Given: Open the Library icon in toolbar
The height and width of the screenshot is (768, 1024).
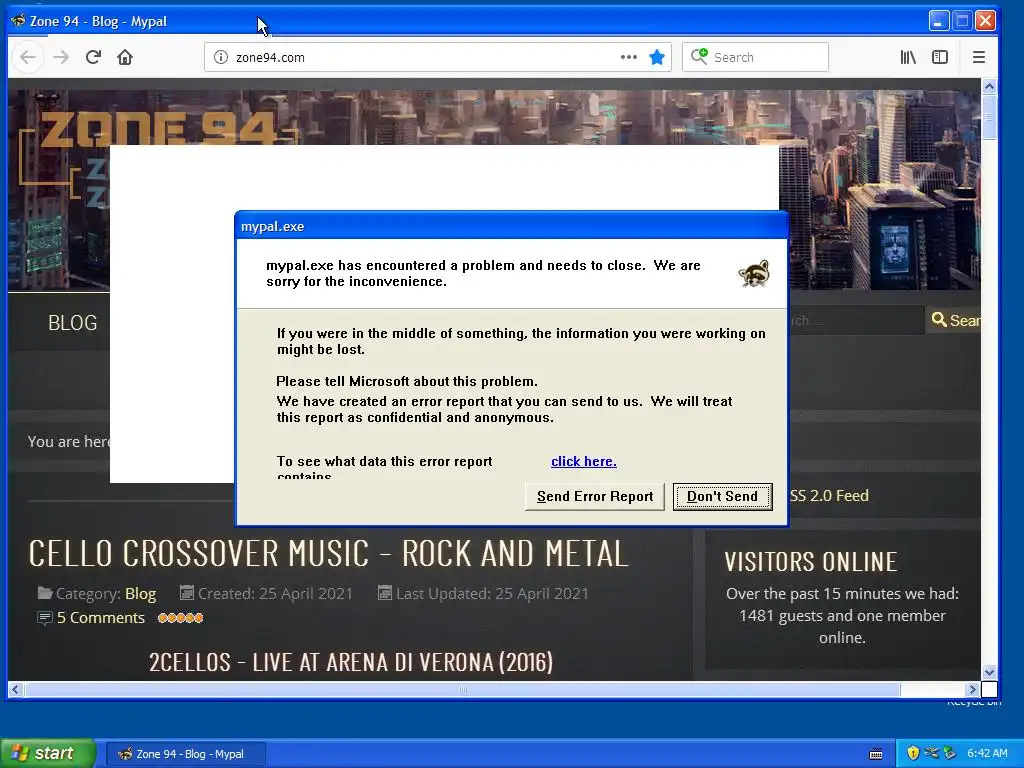Looking at the screenshot, I should pos(908,57).
